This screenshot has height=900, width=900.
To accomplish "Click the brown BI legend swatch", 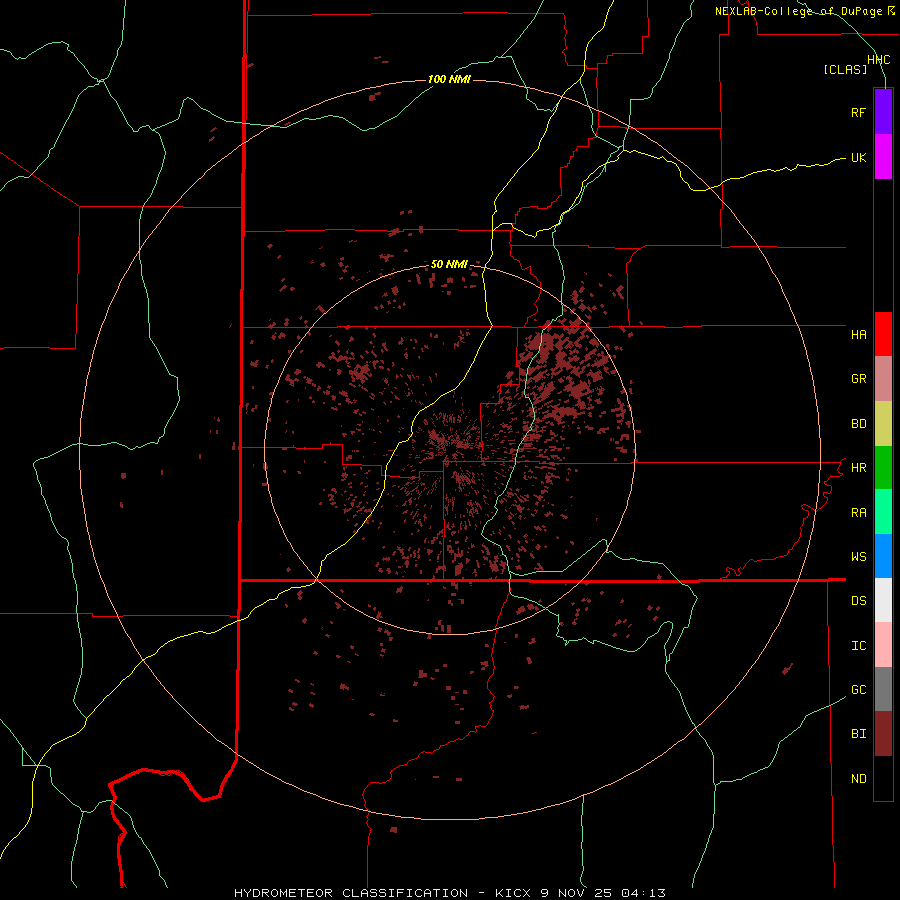I will pyautogui.click(x=883, y=734).
